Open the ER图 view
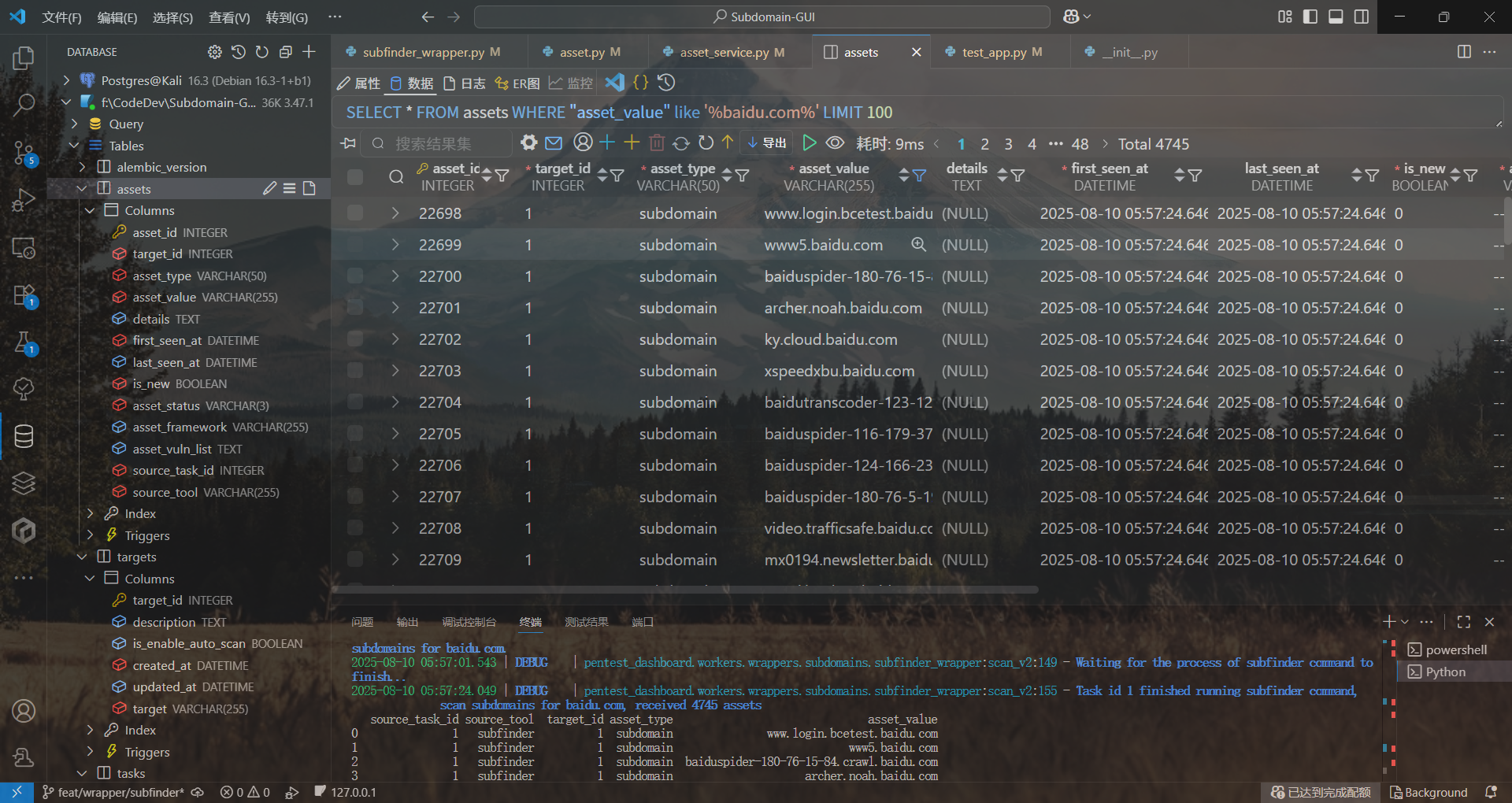Image resolution: width=1512 pixels, height=803 pixels. click(x=517, y=83)
